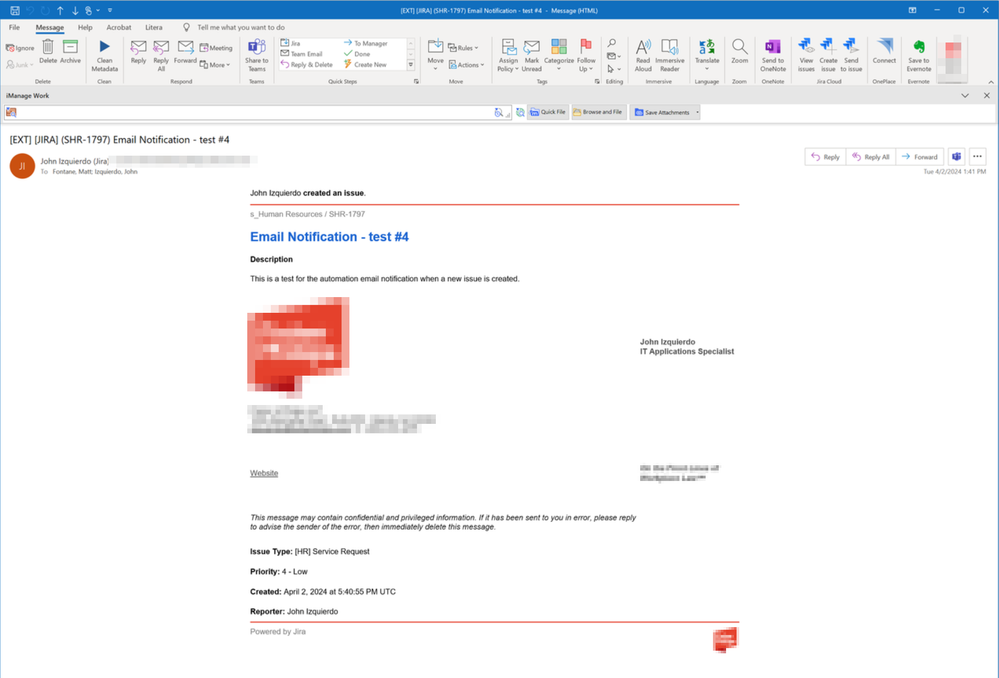Click Send to issue in Jira Cloud
999x678 pixels.
(x=851, y=56)
